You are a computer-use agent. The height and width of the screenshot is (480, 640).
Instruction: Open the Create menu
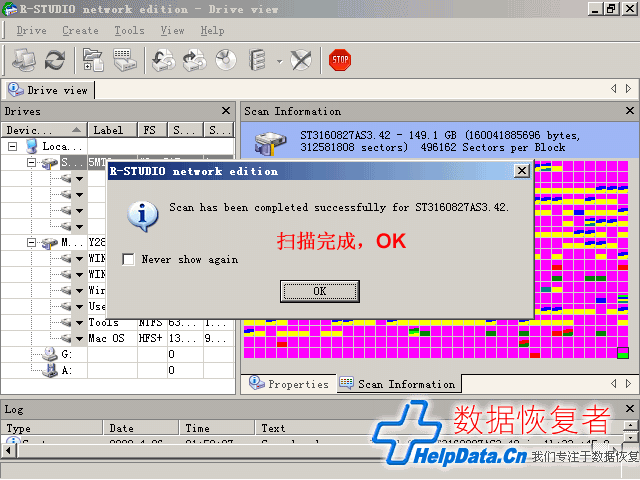tap(80, 31)
